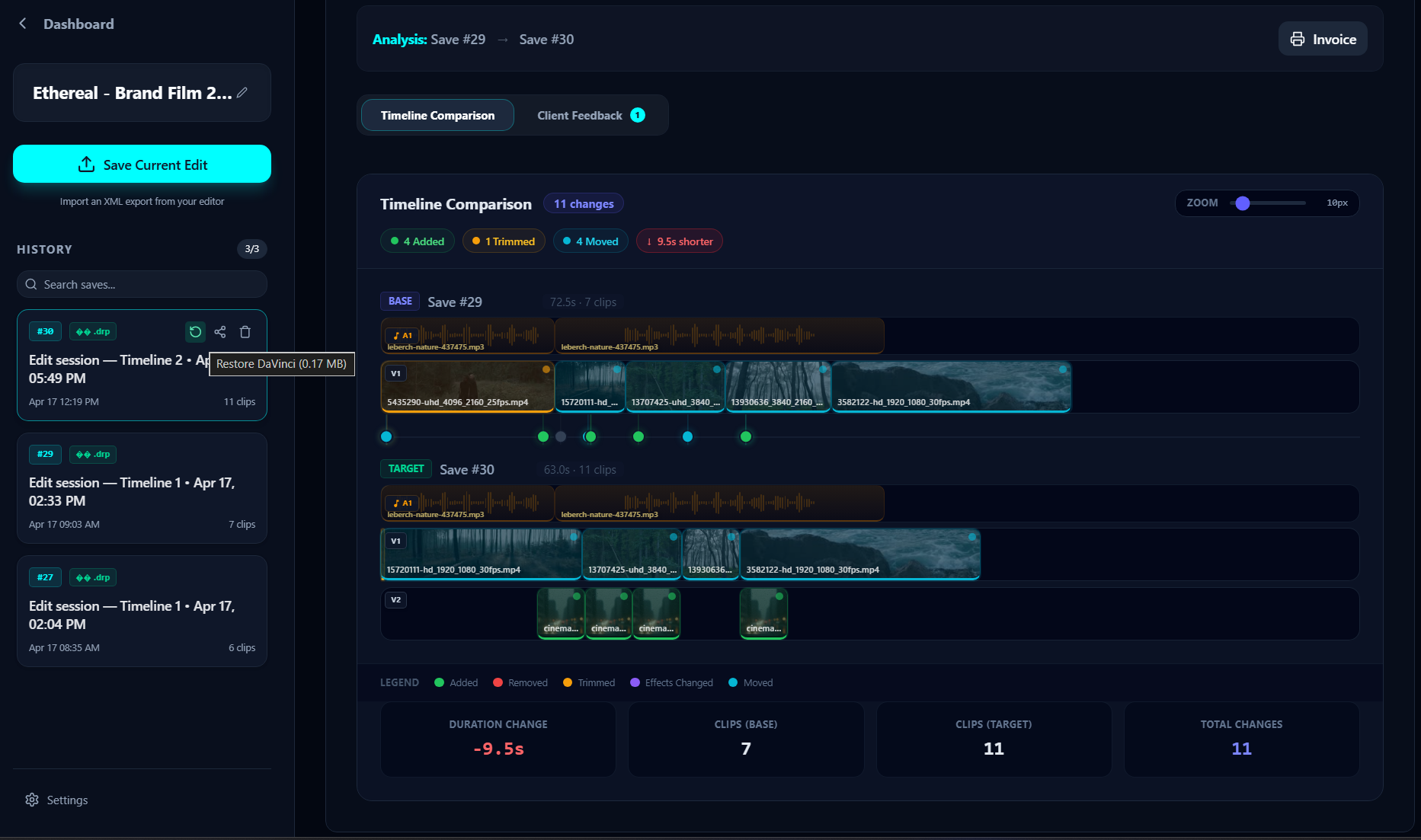
Task: Select the Timeline Comparison tab
Action: point(437,115)
